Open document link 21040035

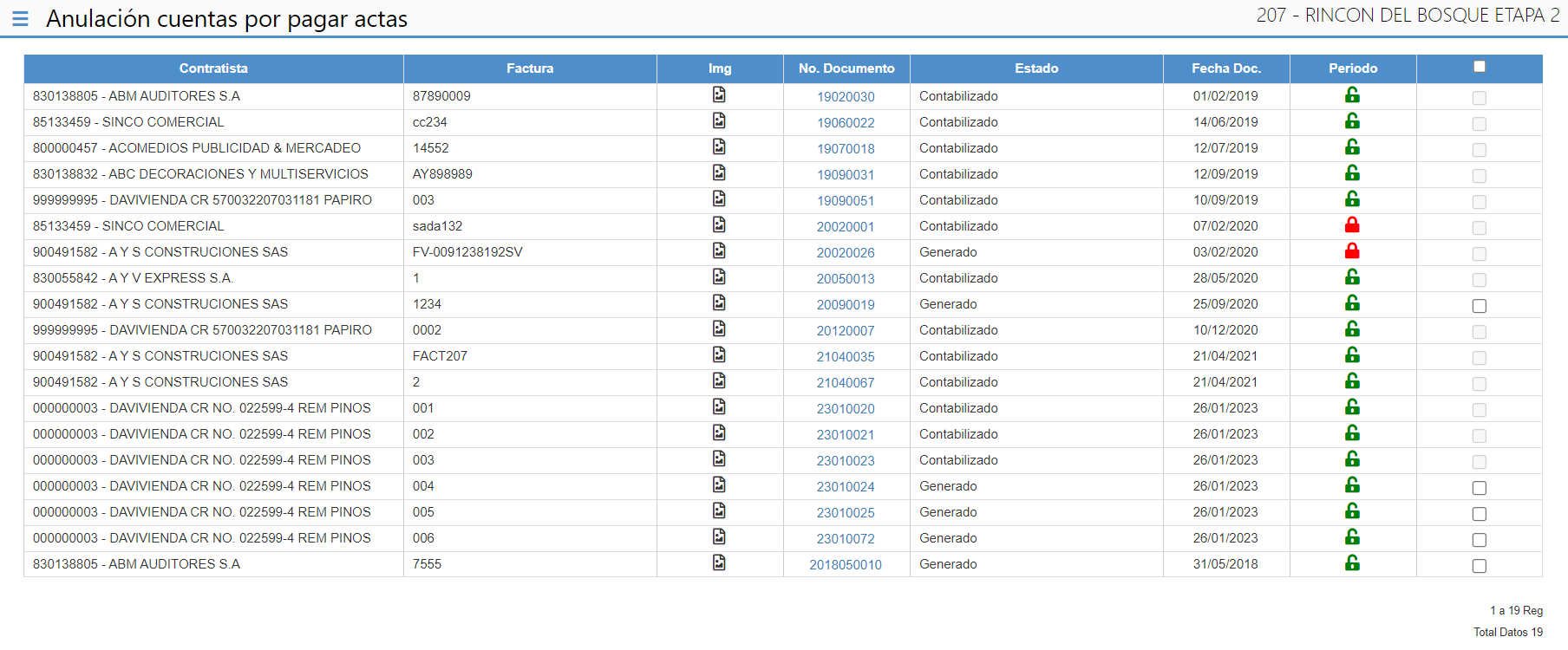tap(846, 357)
